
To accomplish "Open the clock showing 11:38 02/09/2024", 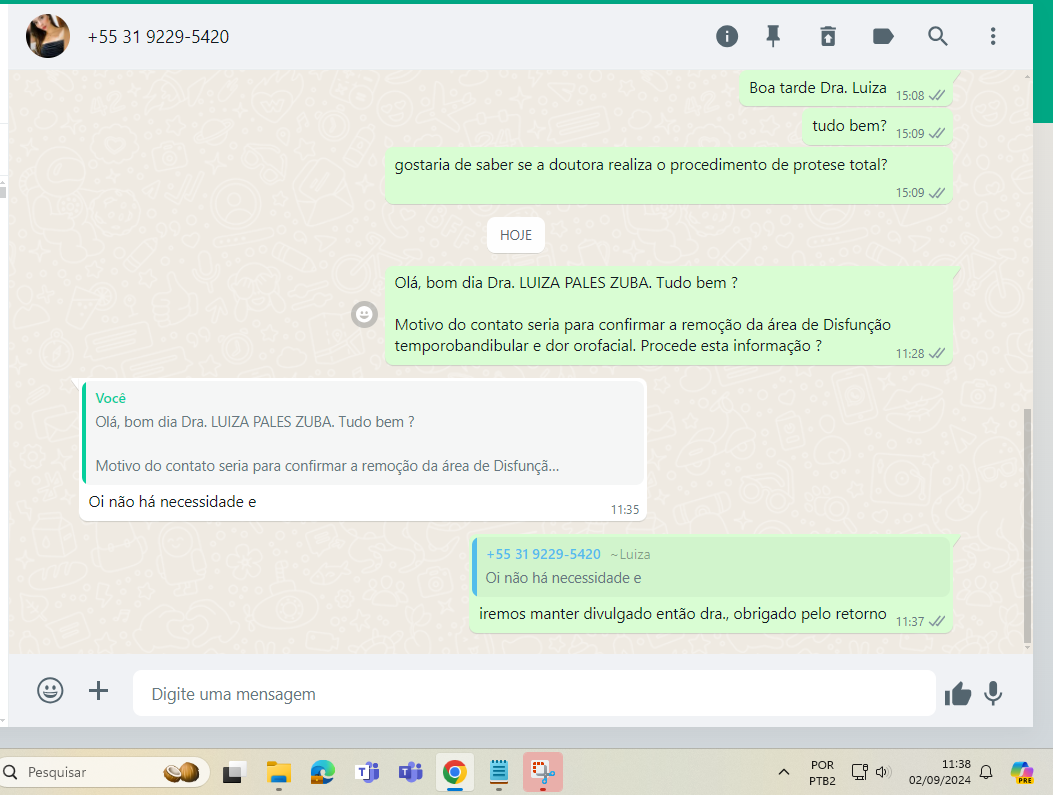I will [940, 772].
